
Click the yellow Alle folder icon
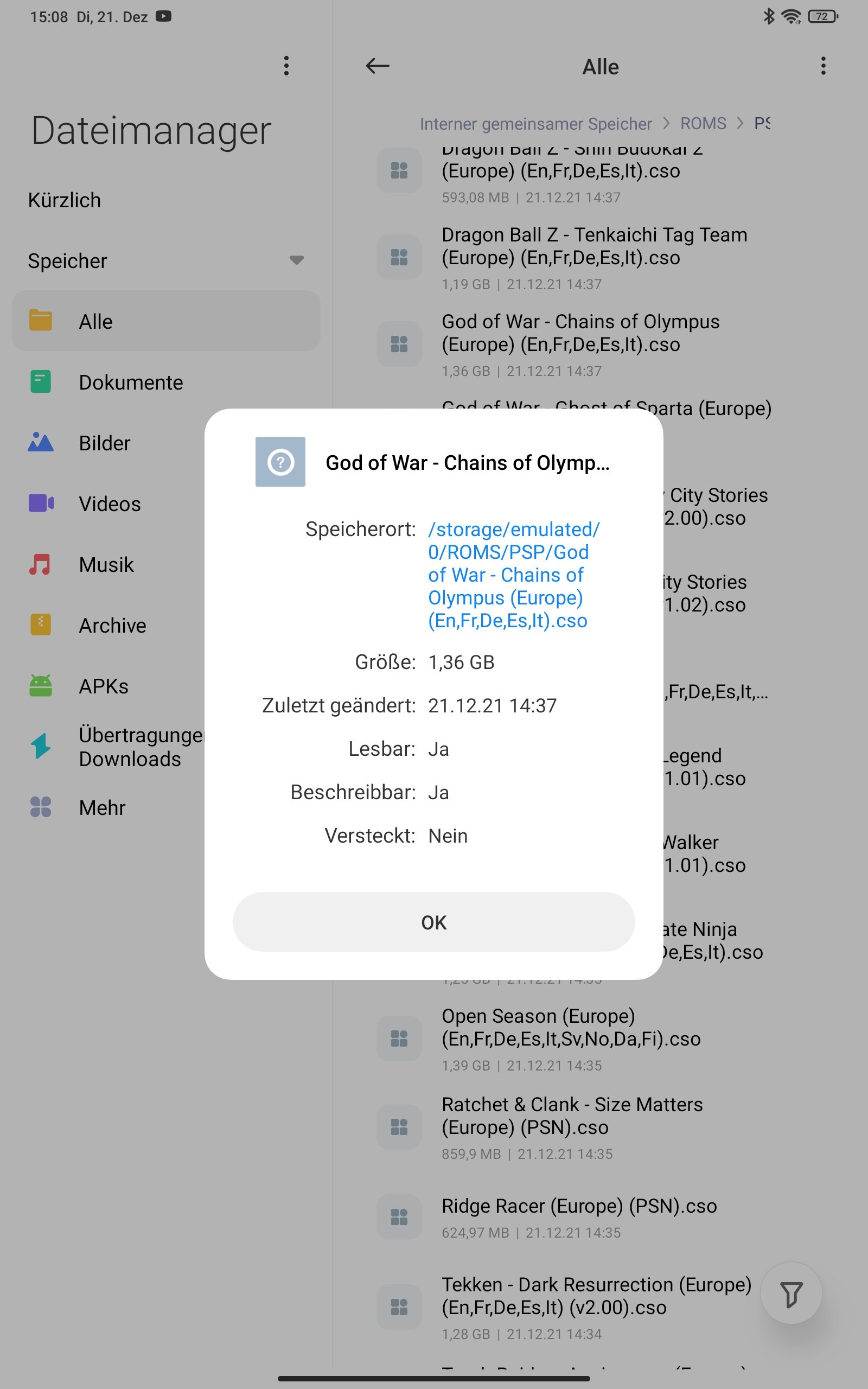click(41, 320)
